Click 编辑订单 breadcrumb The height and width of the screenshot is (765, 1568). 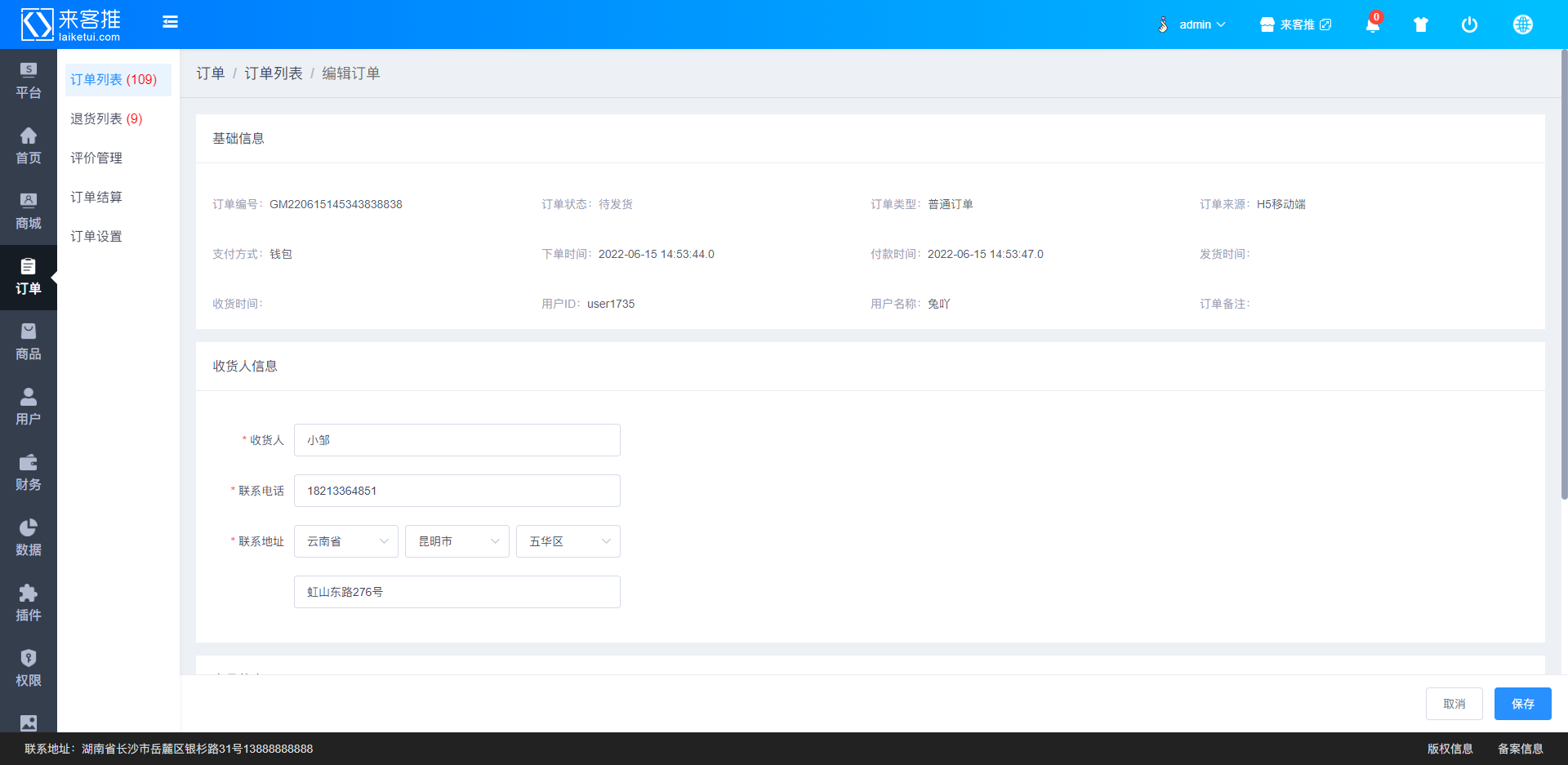351,73
